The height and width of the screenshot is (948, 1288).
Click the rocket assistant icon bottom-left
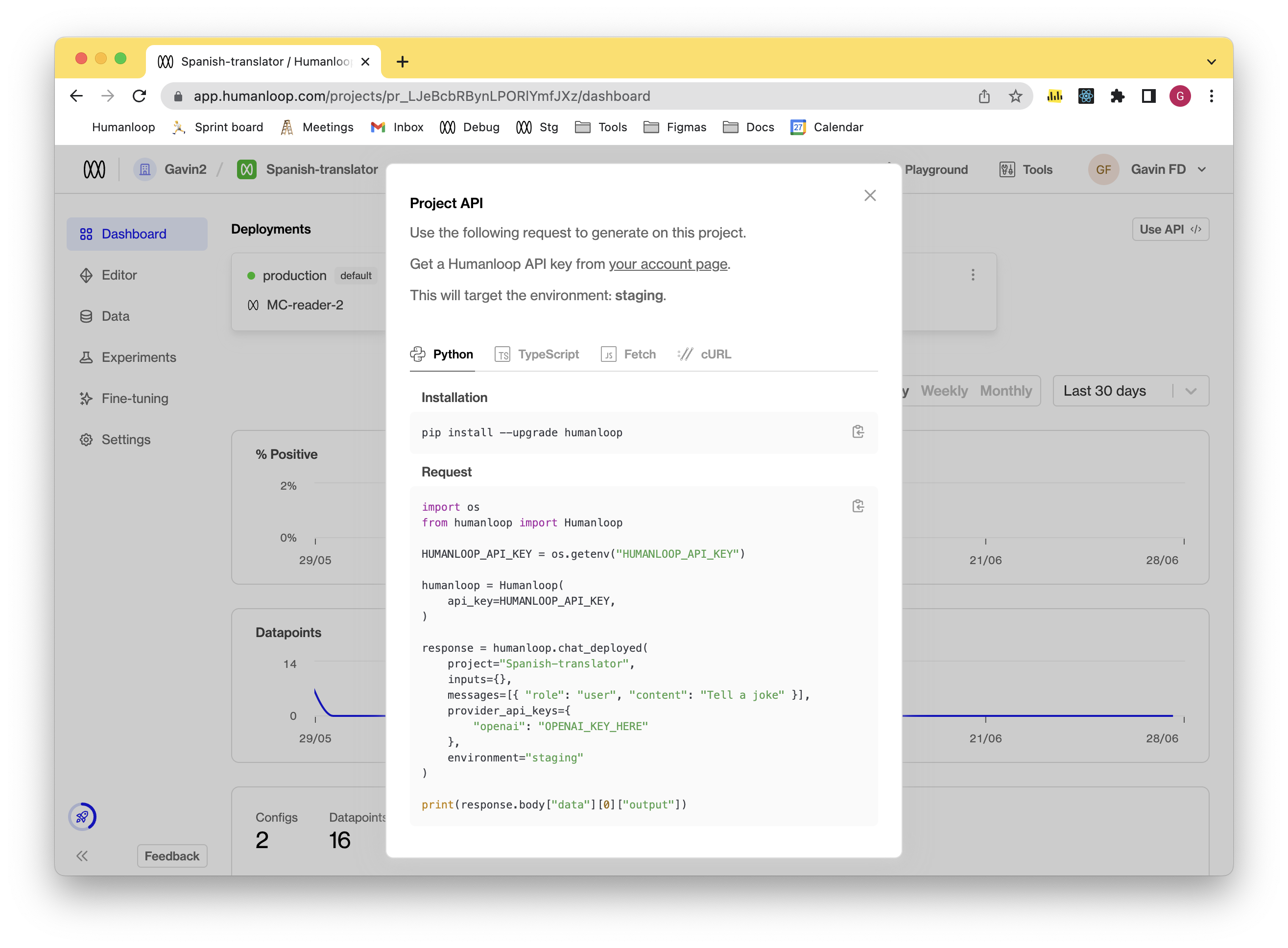[x=83, y=817]
